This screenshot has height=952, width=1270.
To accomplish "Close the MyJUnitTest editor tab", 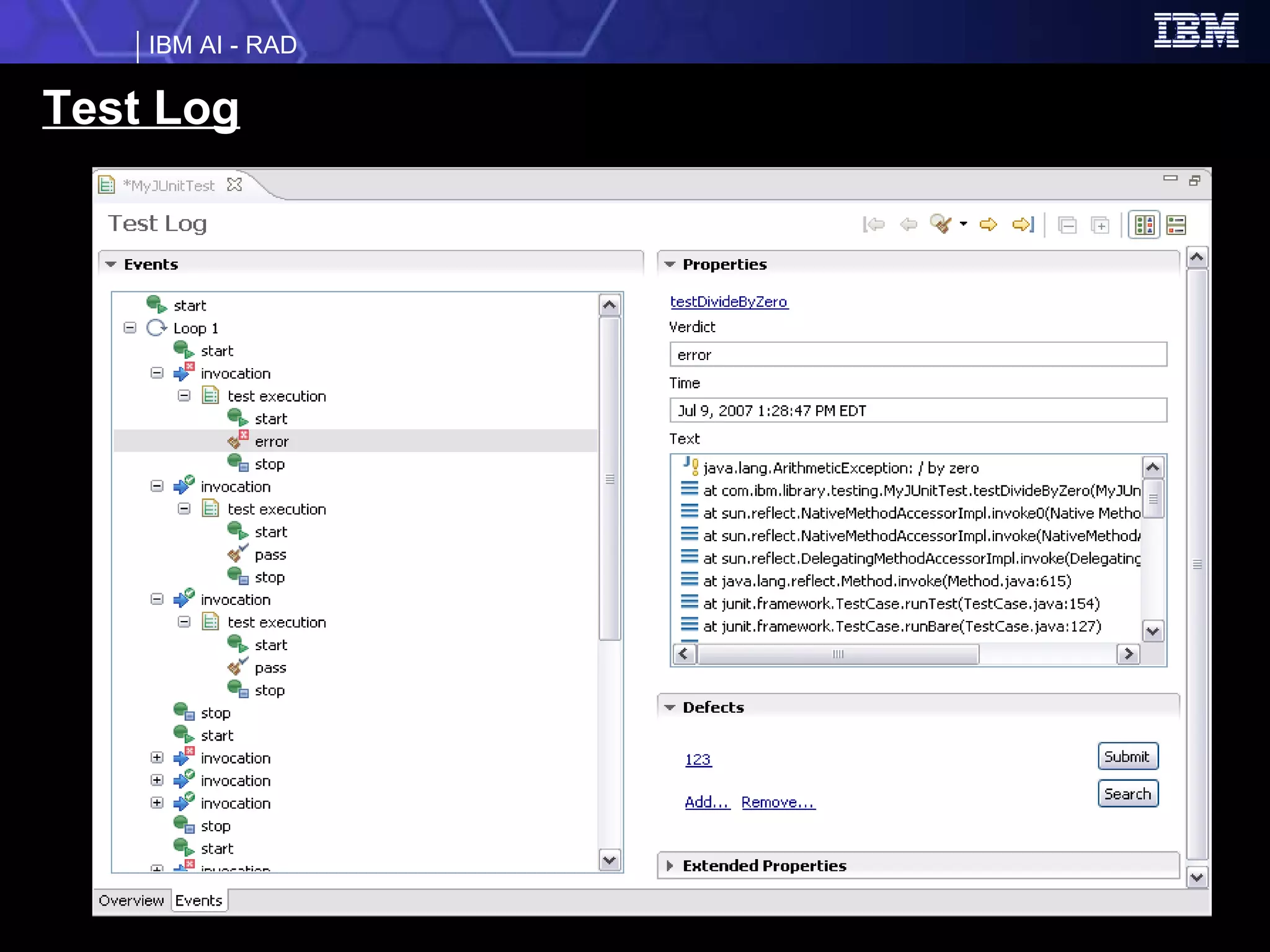I will (234, 185).
